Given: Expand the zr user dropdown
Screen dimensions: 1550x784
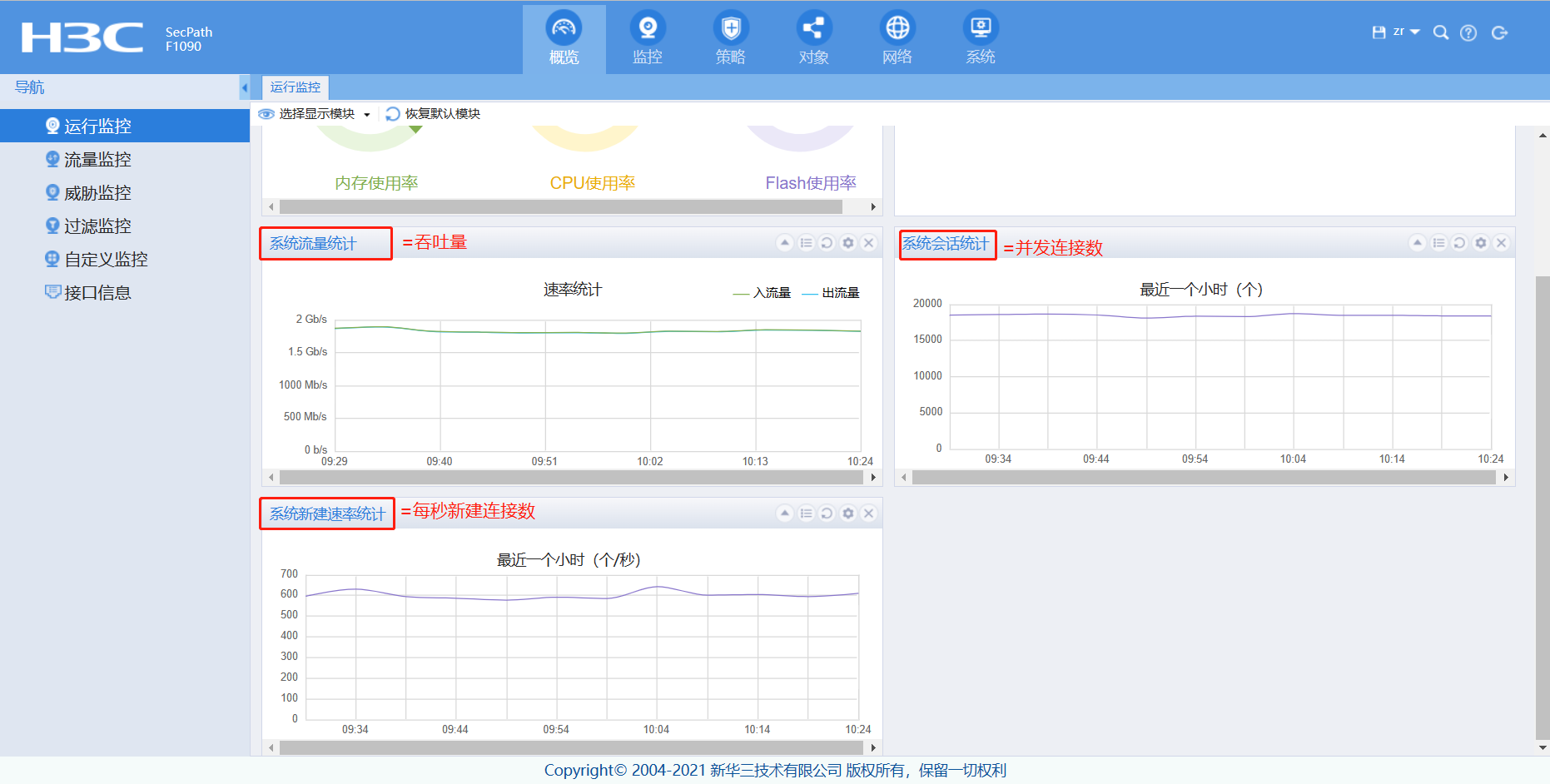Looking at the screenshot, I should click(x=1406, y=32).
